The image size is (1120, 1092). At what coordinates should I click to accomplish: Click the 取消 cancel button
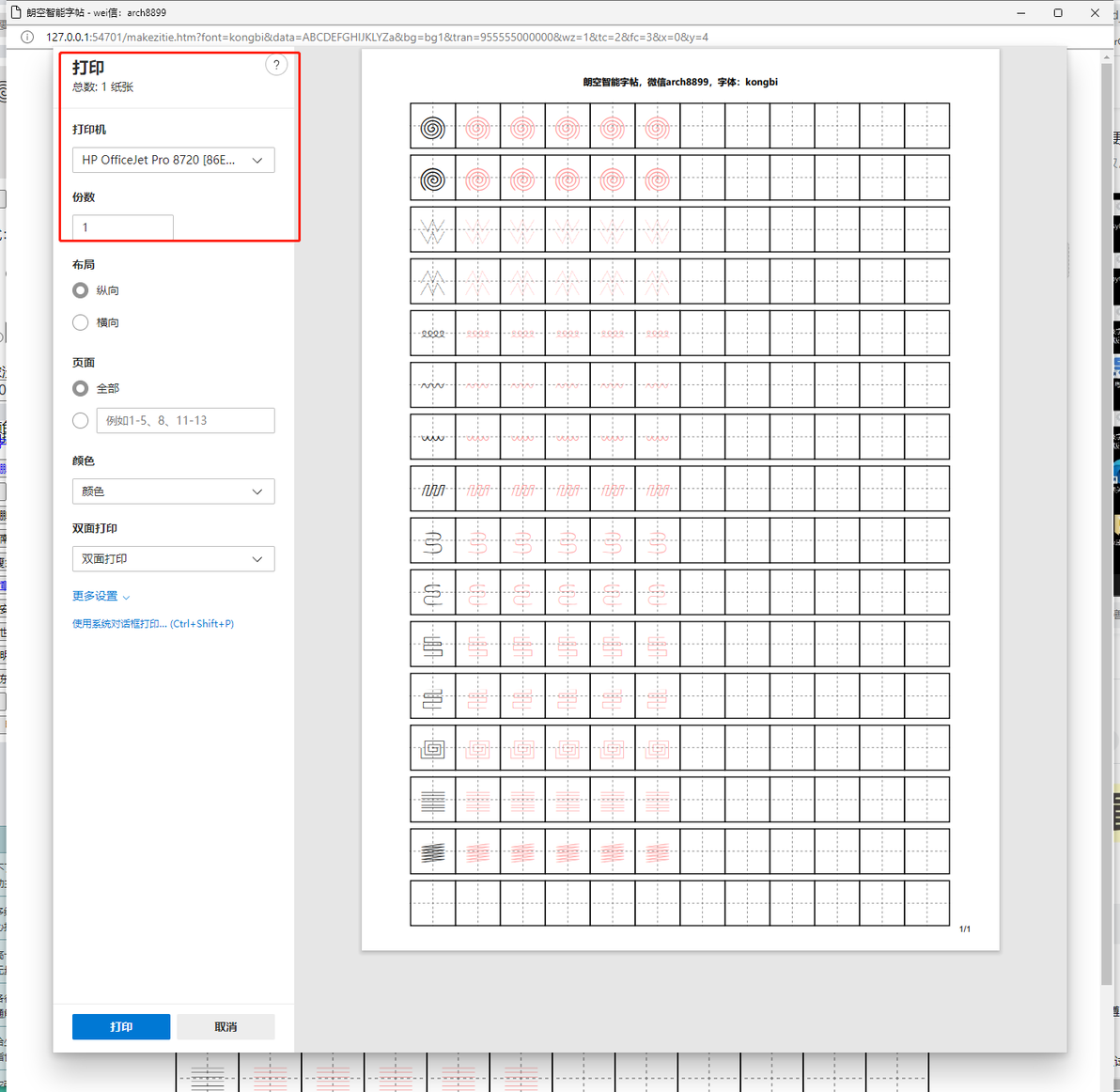(x=226, y=1026)
